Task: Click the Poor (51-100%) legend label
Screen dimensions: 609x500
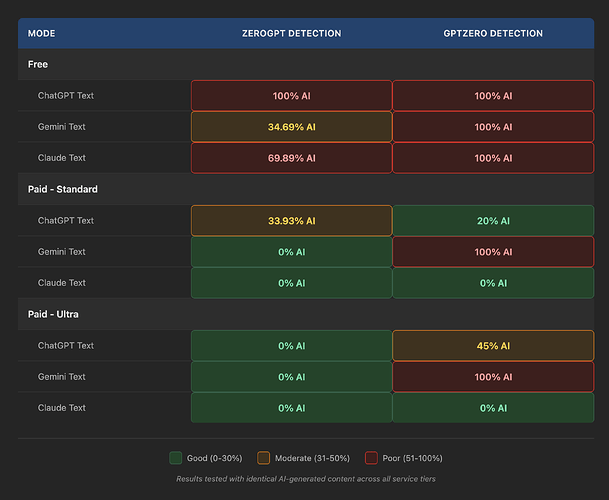Action: click(412, 458)
